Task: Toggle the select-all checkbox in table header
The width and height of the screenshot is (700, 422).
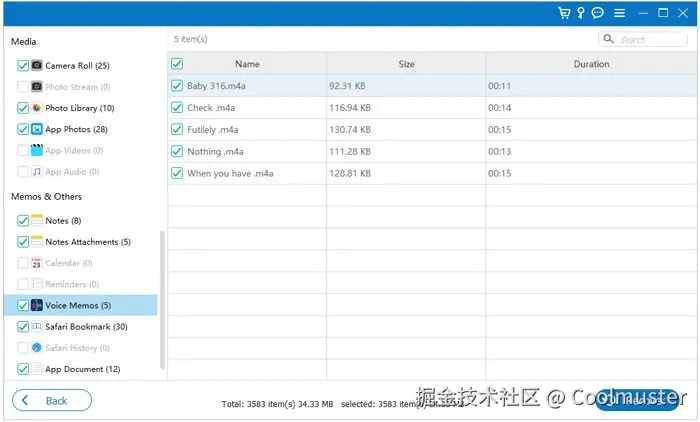Action: [x=177, y=64]
